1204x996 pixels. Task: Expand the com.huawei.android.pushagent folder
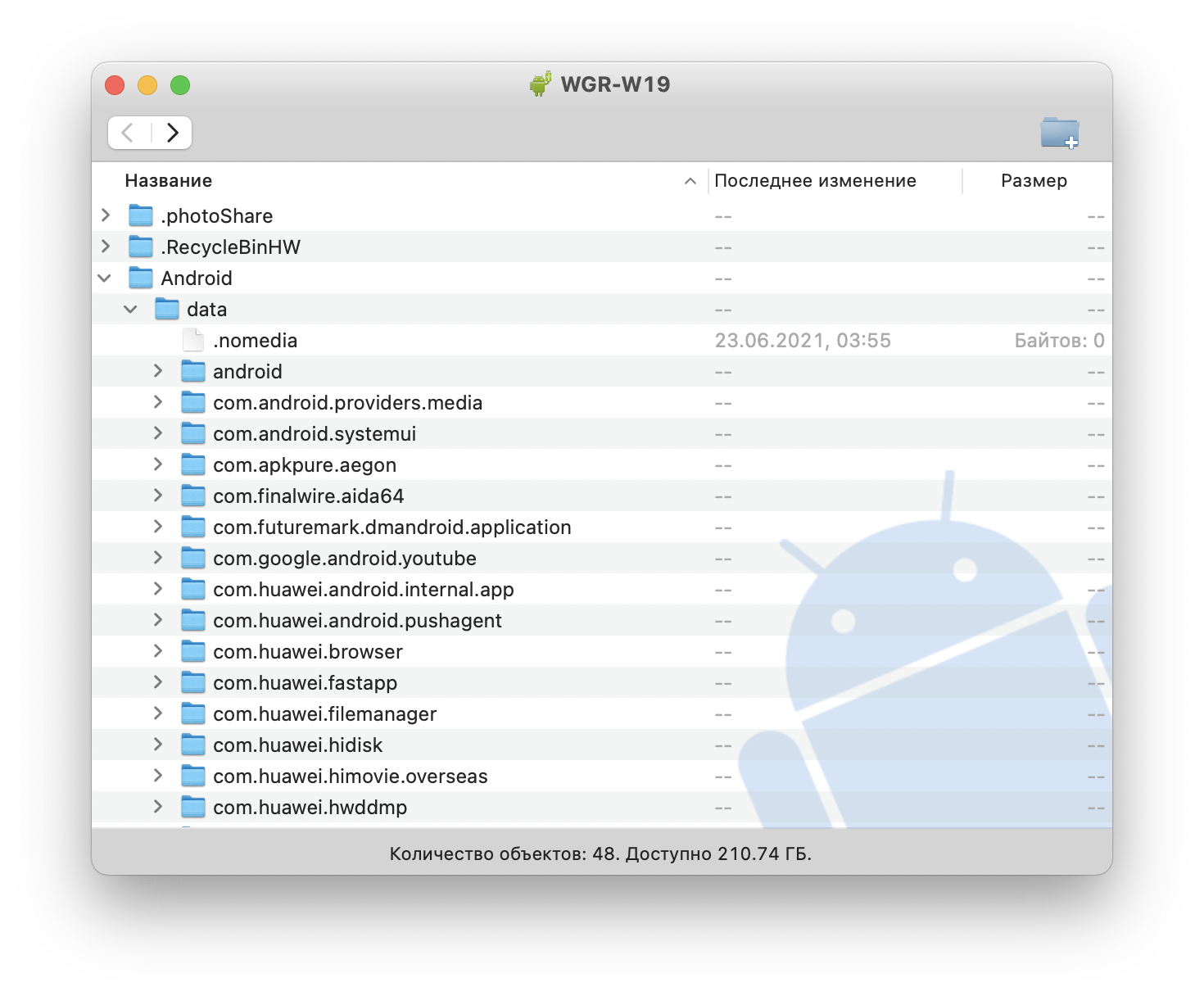(x=158, y=620)
